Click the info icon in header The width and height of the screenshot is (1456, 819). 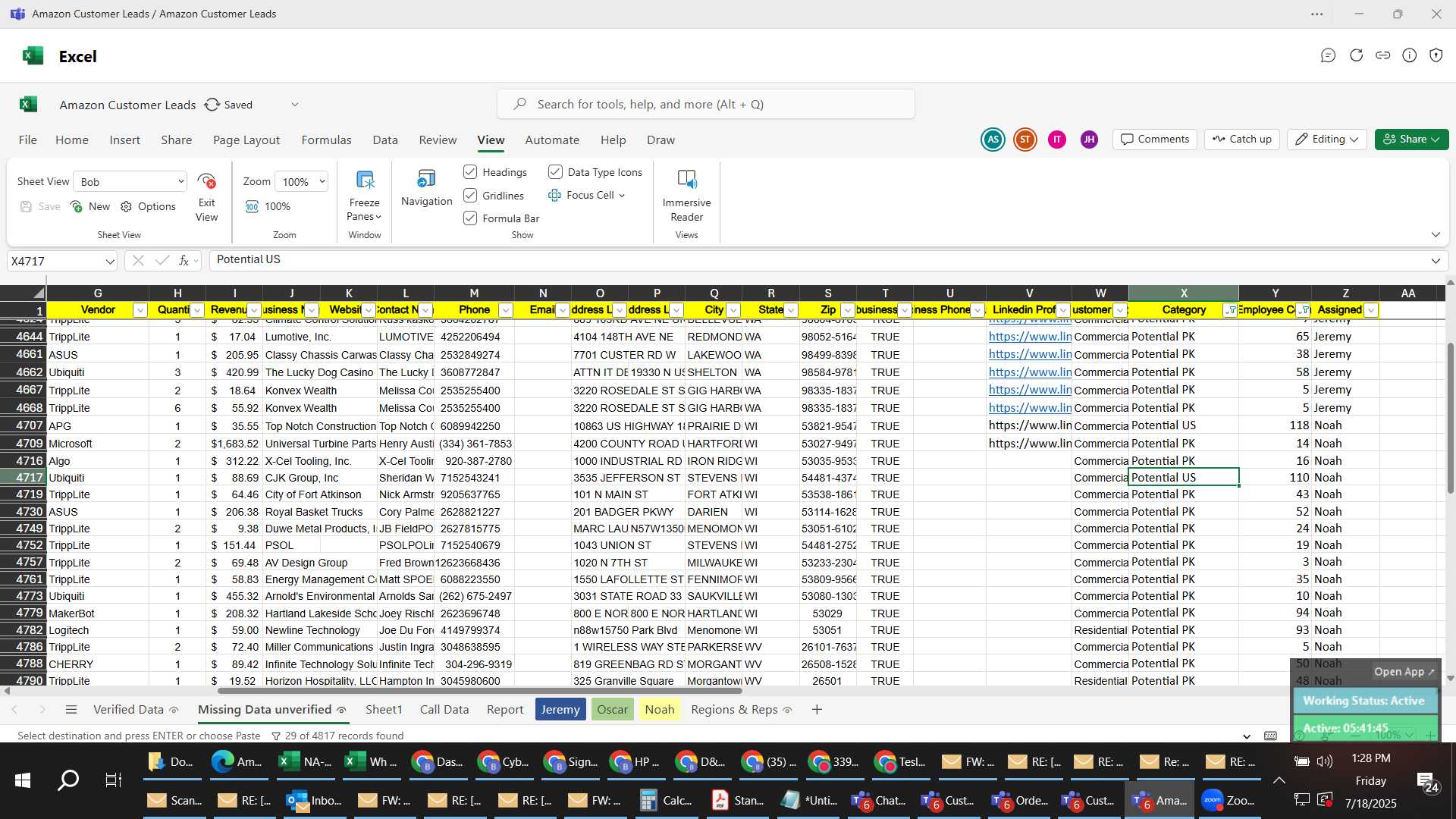pos(1409,55)
